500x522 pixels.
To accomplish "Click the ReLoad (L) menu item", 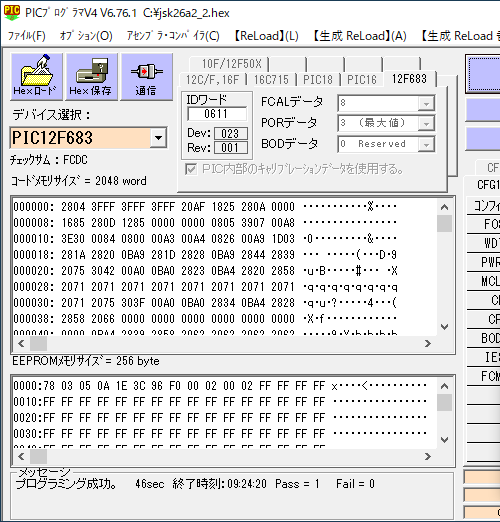I will pyautogui.click(x=266, y=36).
